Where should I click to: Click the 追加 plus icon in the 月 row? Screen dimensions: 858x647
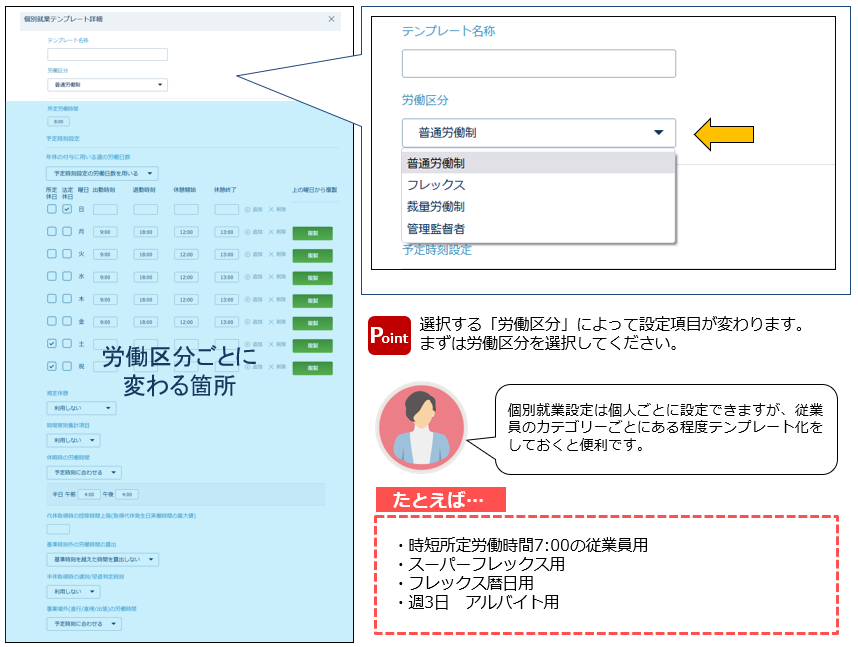click(x=248, y=232)
